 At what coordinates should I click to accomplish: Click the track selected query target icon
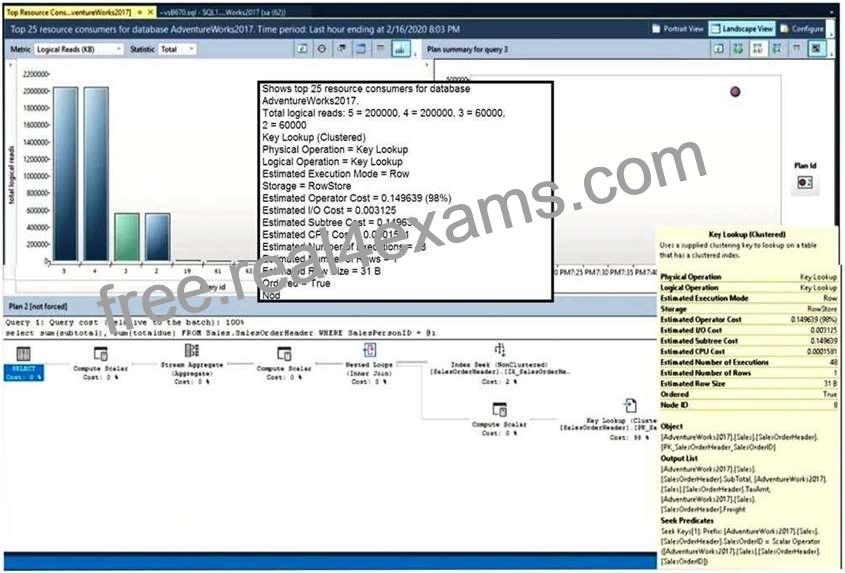[322, 49]
